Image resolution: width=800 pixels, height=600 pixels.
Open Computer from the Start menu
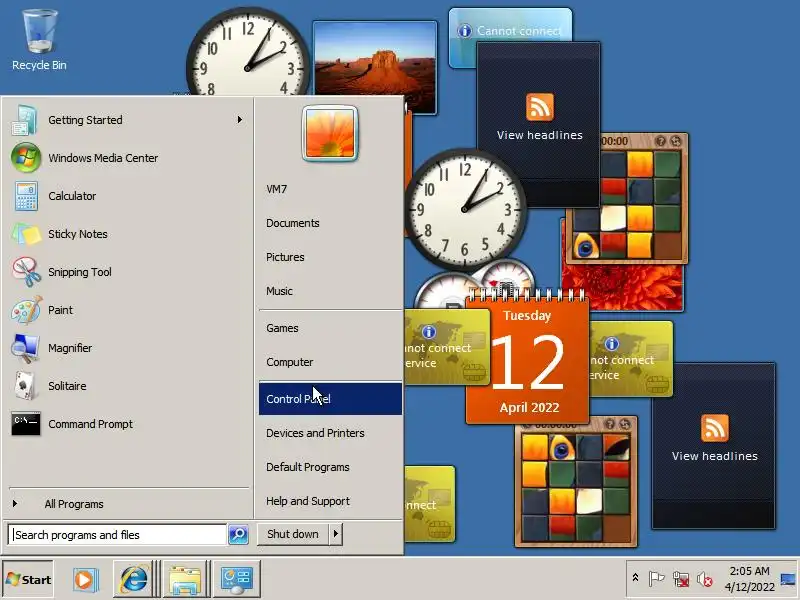click(330, 362)
